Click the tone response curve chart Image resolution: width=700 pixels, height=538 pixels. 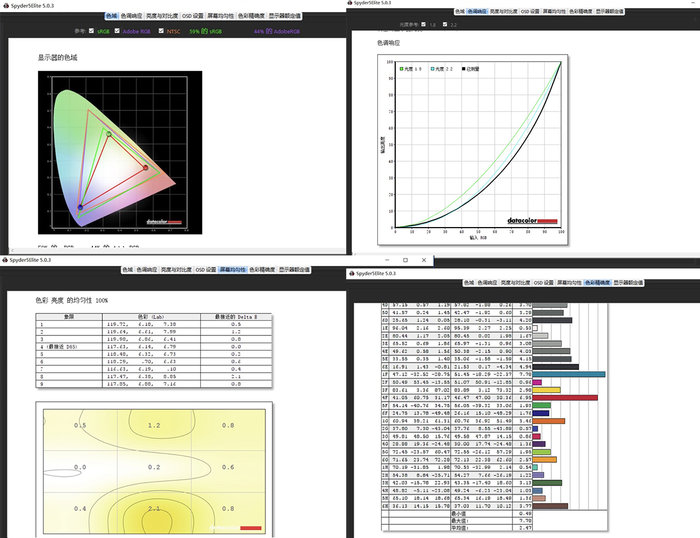(473, 150)
